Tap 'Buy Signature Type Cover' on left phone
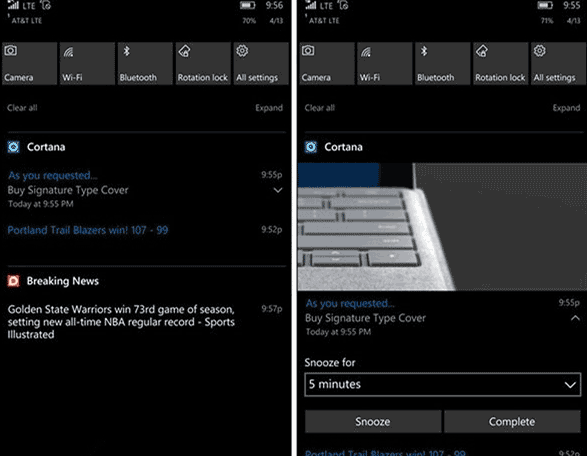 coord(68,190)
